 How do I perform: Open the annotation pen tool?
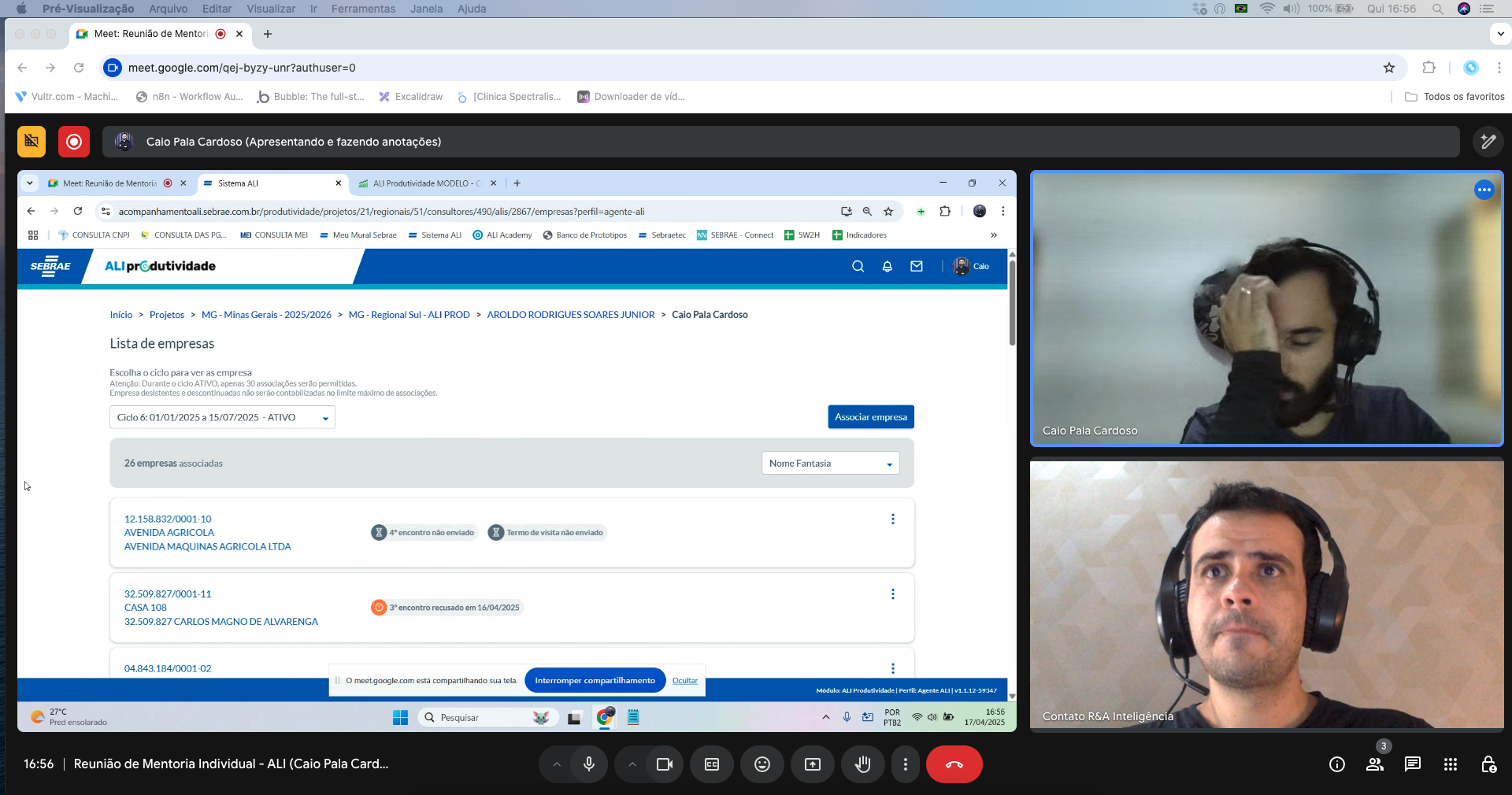click(1488, 142)
